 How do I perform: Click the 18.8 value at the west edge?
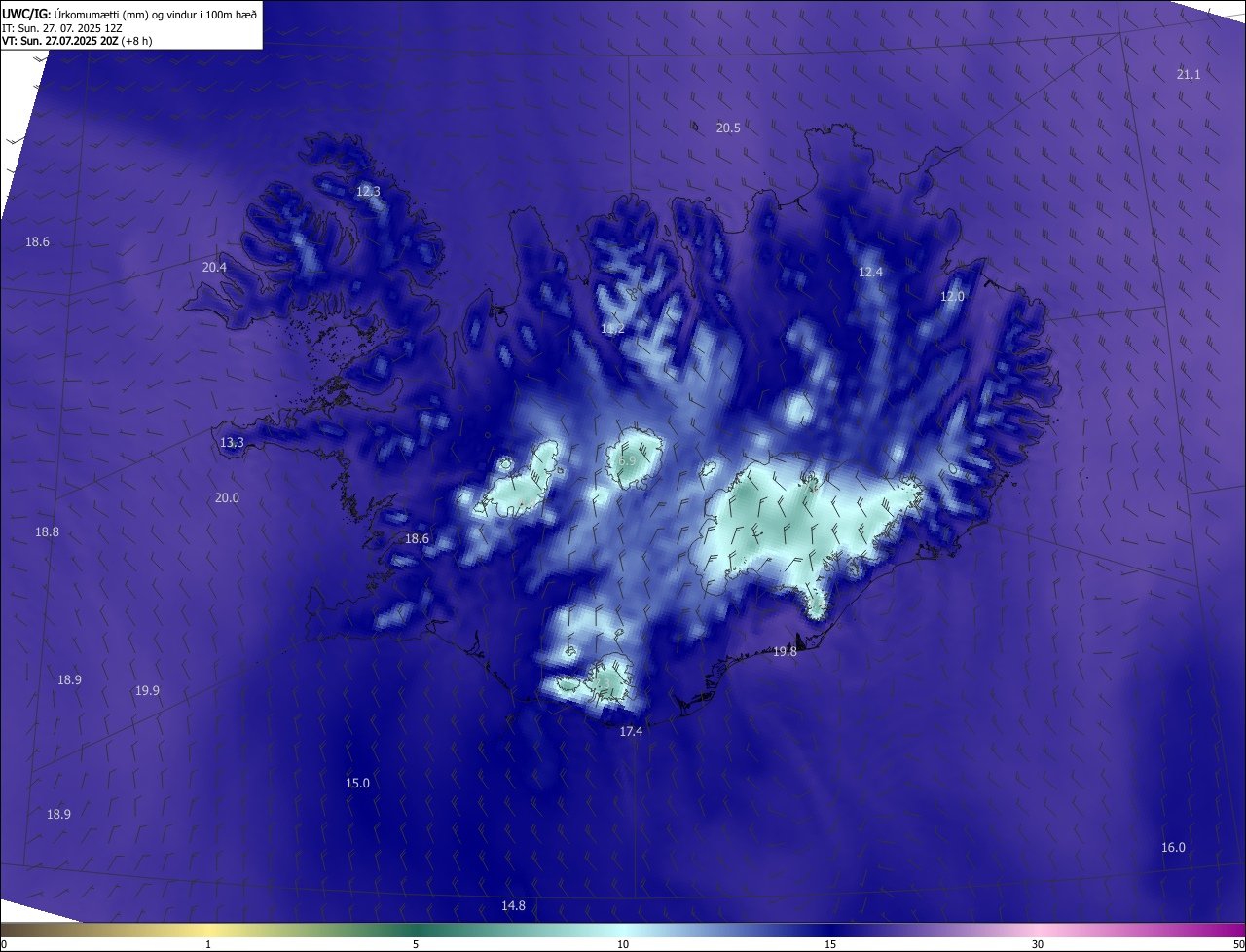(47, 531)
